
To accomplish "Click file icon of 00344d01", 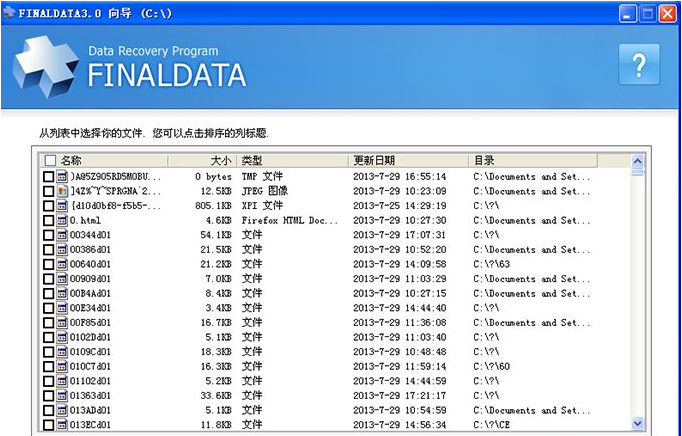I will pyautogui.click(x=62, y=235).
